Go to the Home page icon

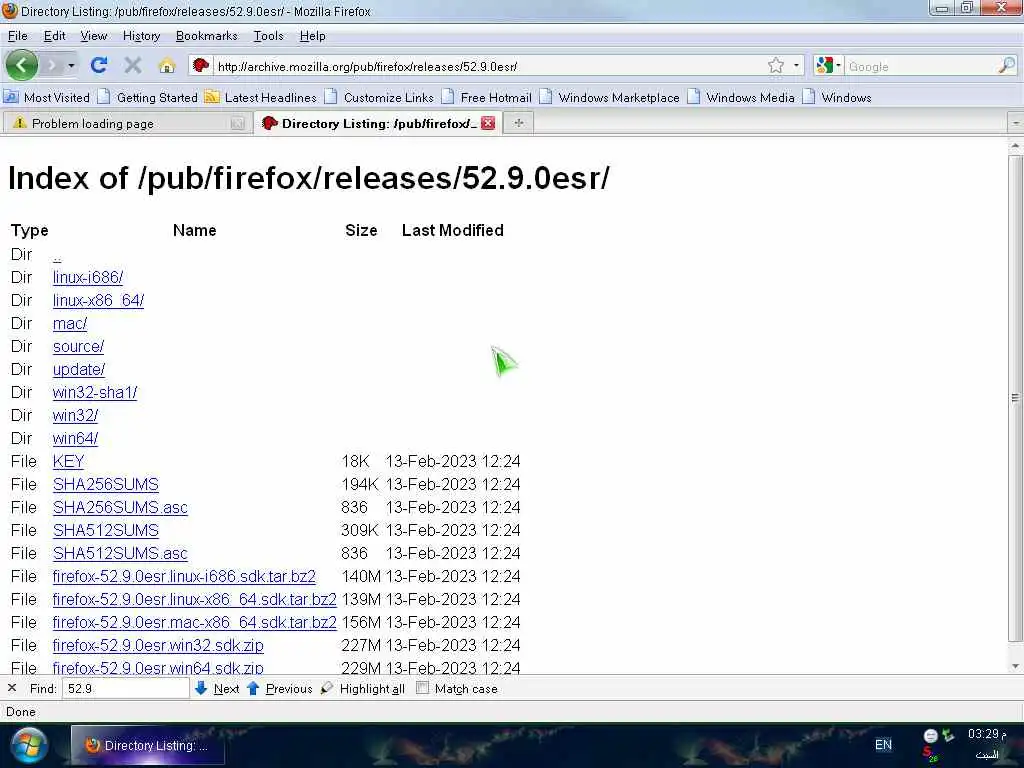coord(167,66)
